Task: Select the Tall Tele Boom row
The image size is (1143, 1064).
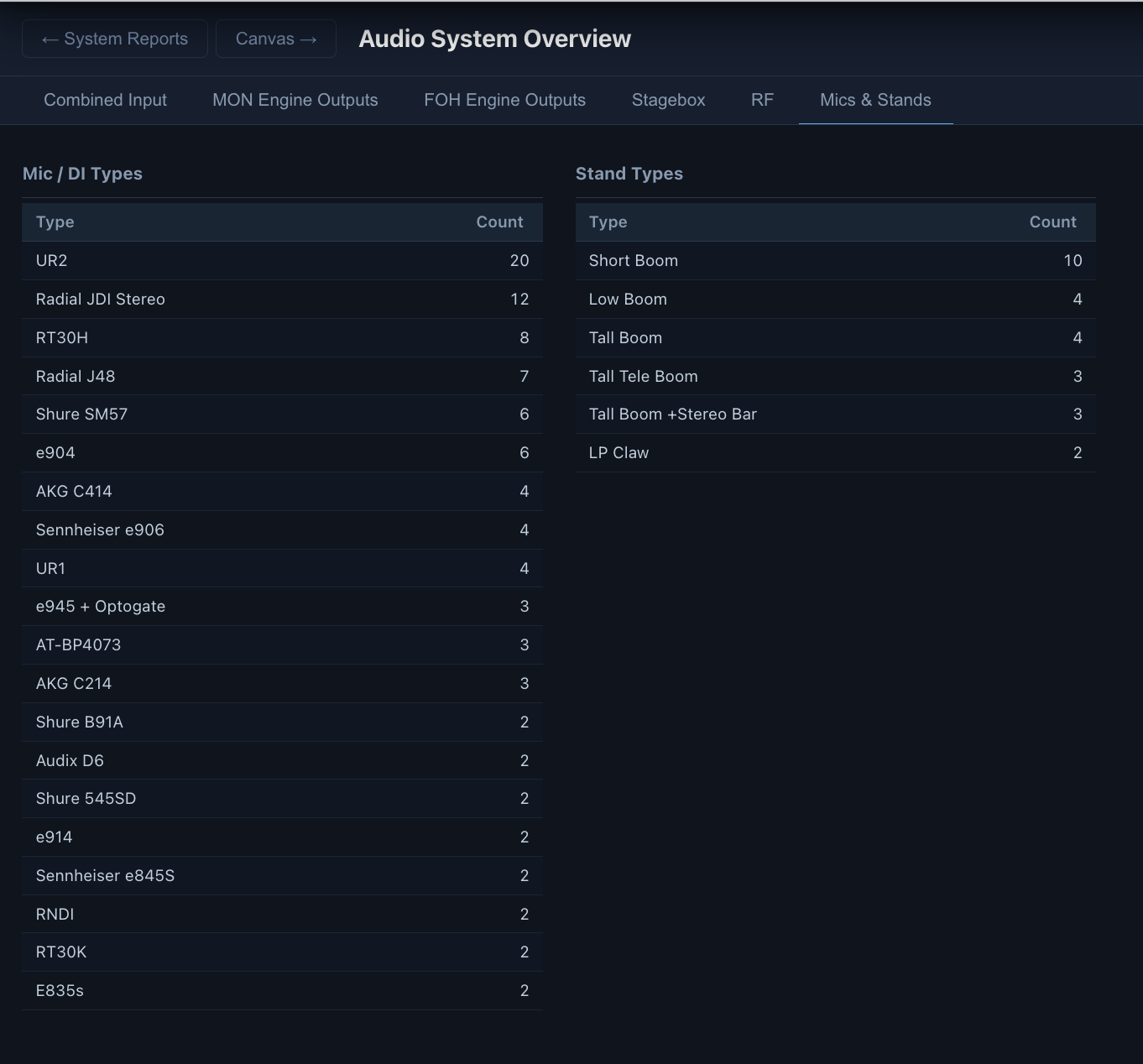Action: [836, 377]
